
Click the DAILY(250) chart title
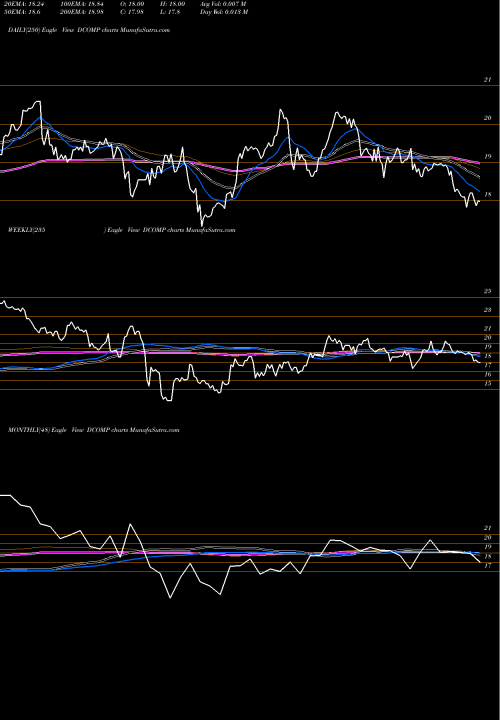click(89, 30)
